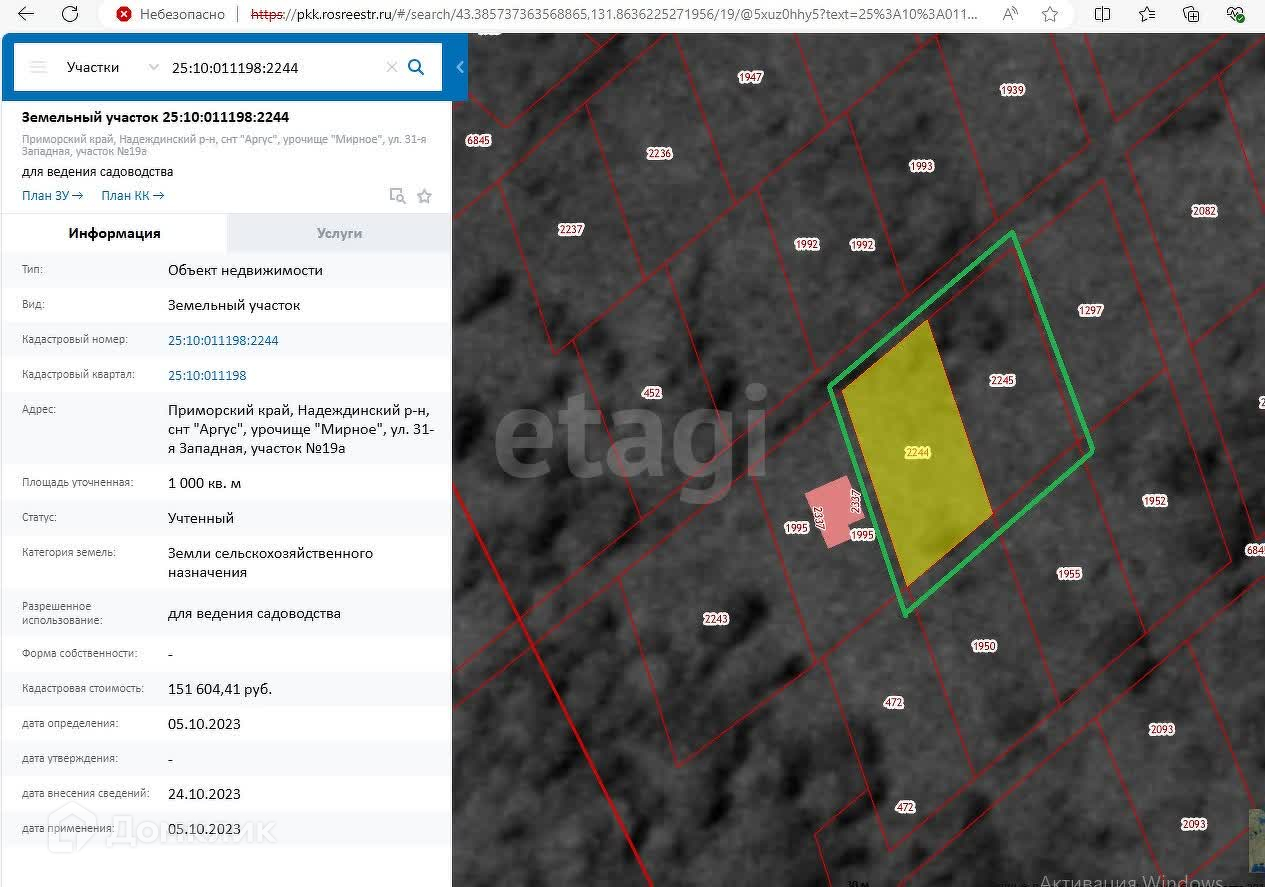Click the 'Активация Windows' notice text
Viewport: 1265px width, 887px height.
pyautogui.click(x=1131, y=880)
